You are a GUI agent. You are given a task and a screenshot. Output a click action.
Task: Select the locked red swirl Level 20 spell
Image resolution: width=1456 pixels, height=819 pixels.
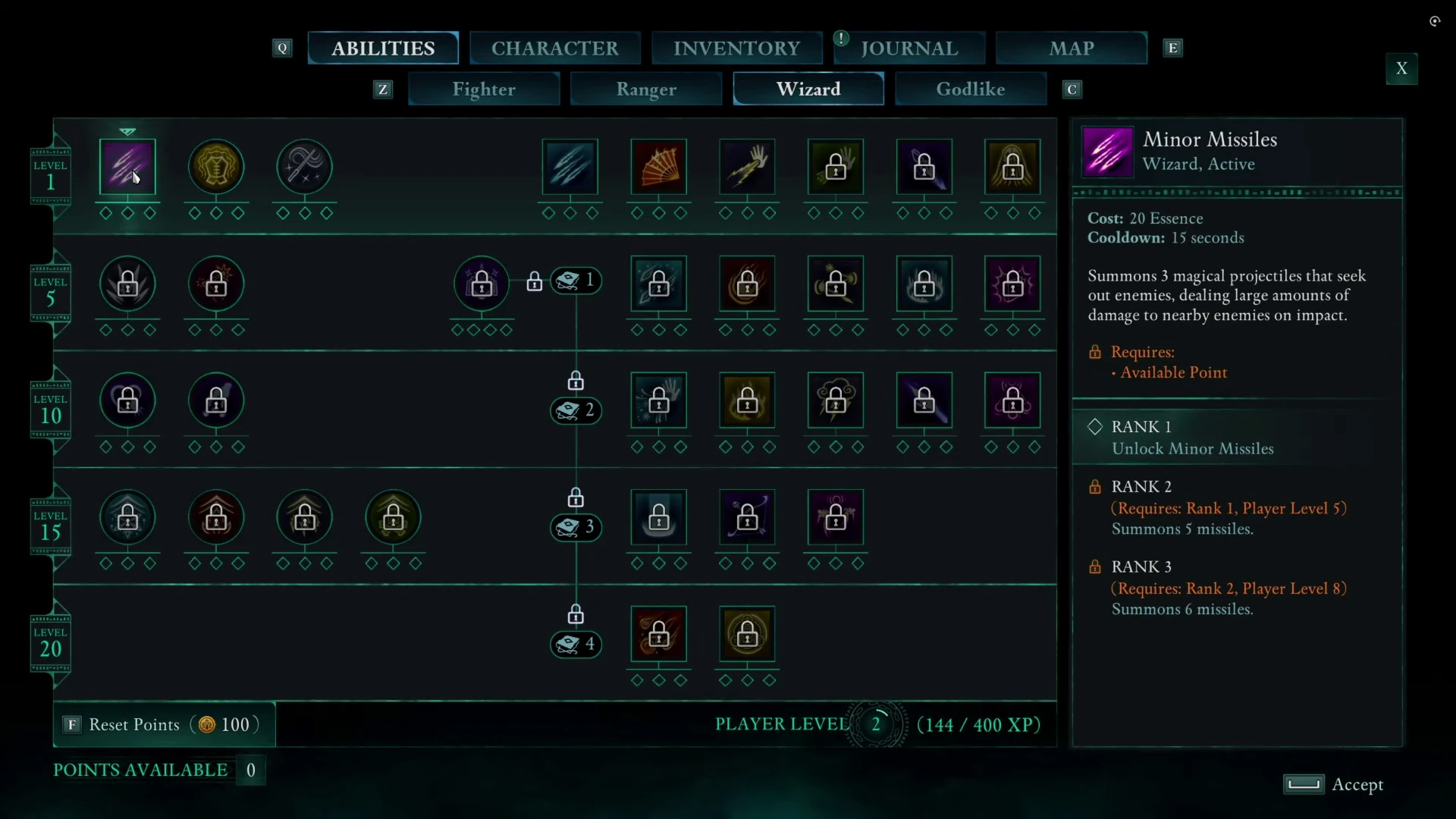tap(659, 634)
